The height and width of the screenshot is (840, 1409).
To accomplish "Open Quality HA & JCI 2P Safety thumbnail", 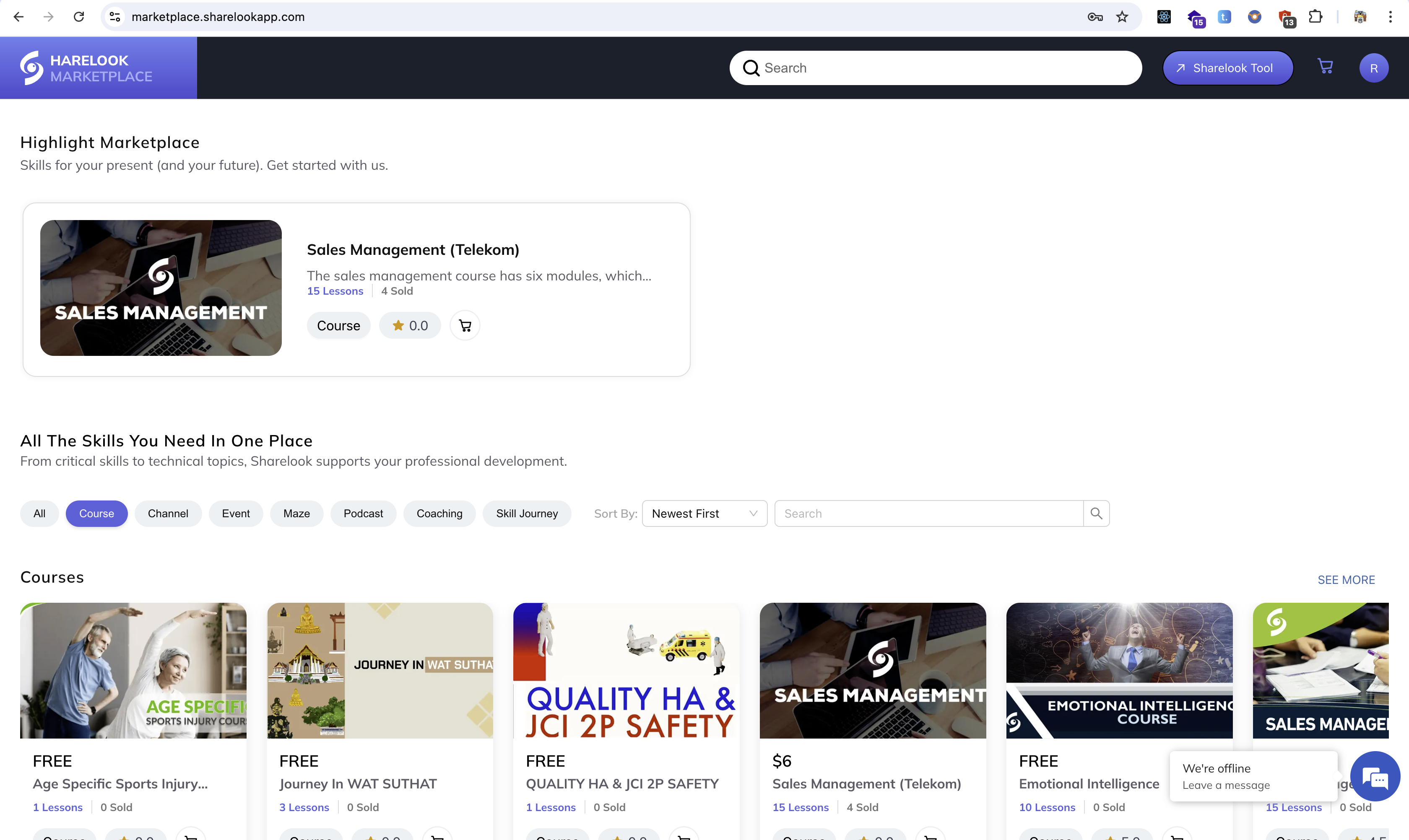I will (x=626, y=670).
